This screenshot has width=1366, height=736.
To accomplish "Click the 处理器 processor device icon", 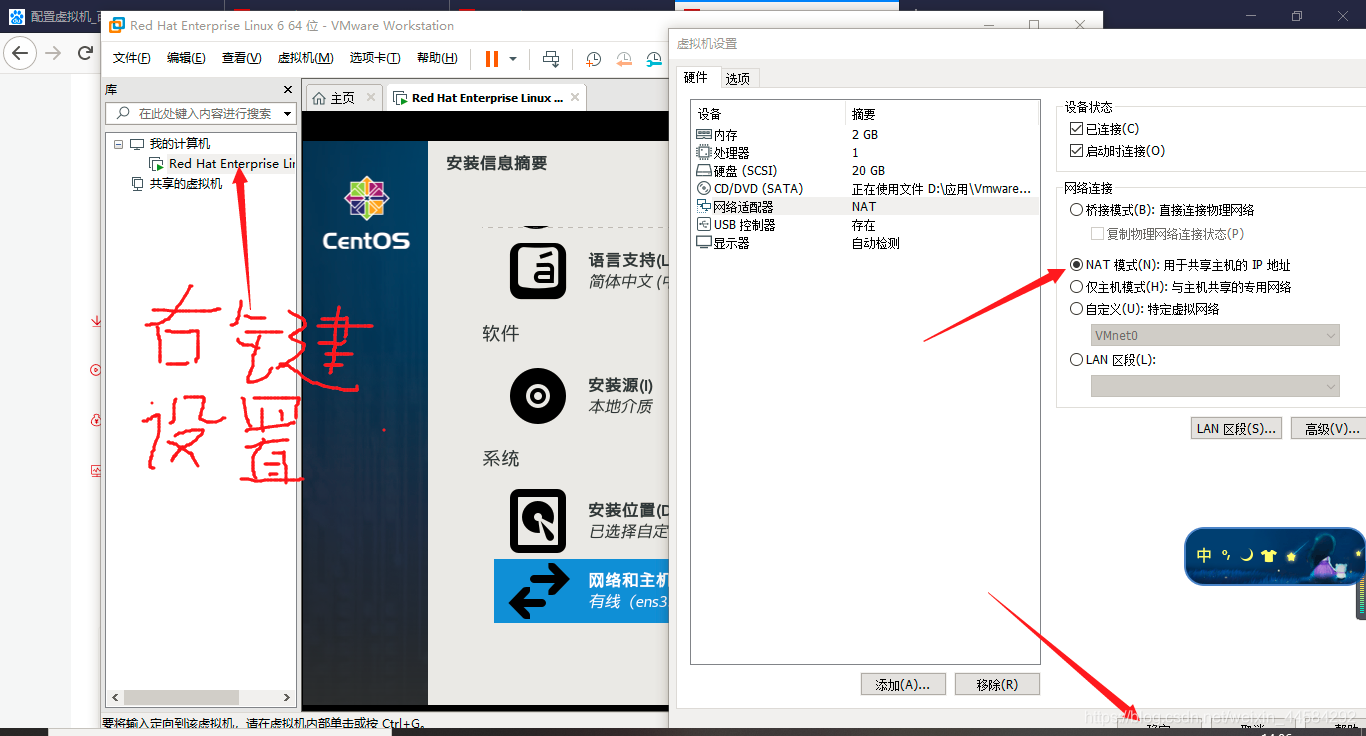I will coord(704,152).
